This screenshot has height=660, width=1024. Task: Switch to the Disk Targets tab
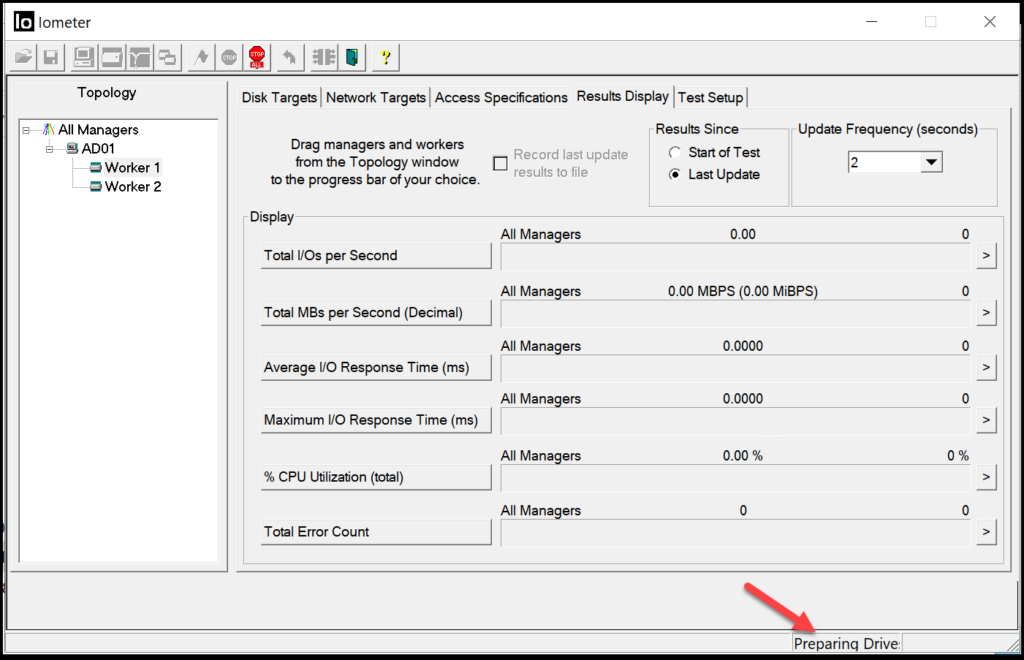(279, 98)
